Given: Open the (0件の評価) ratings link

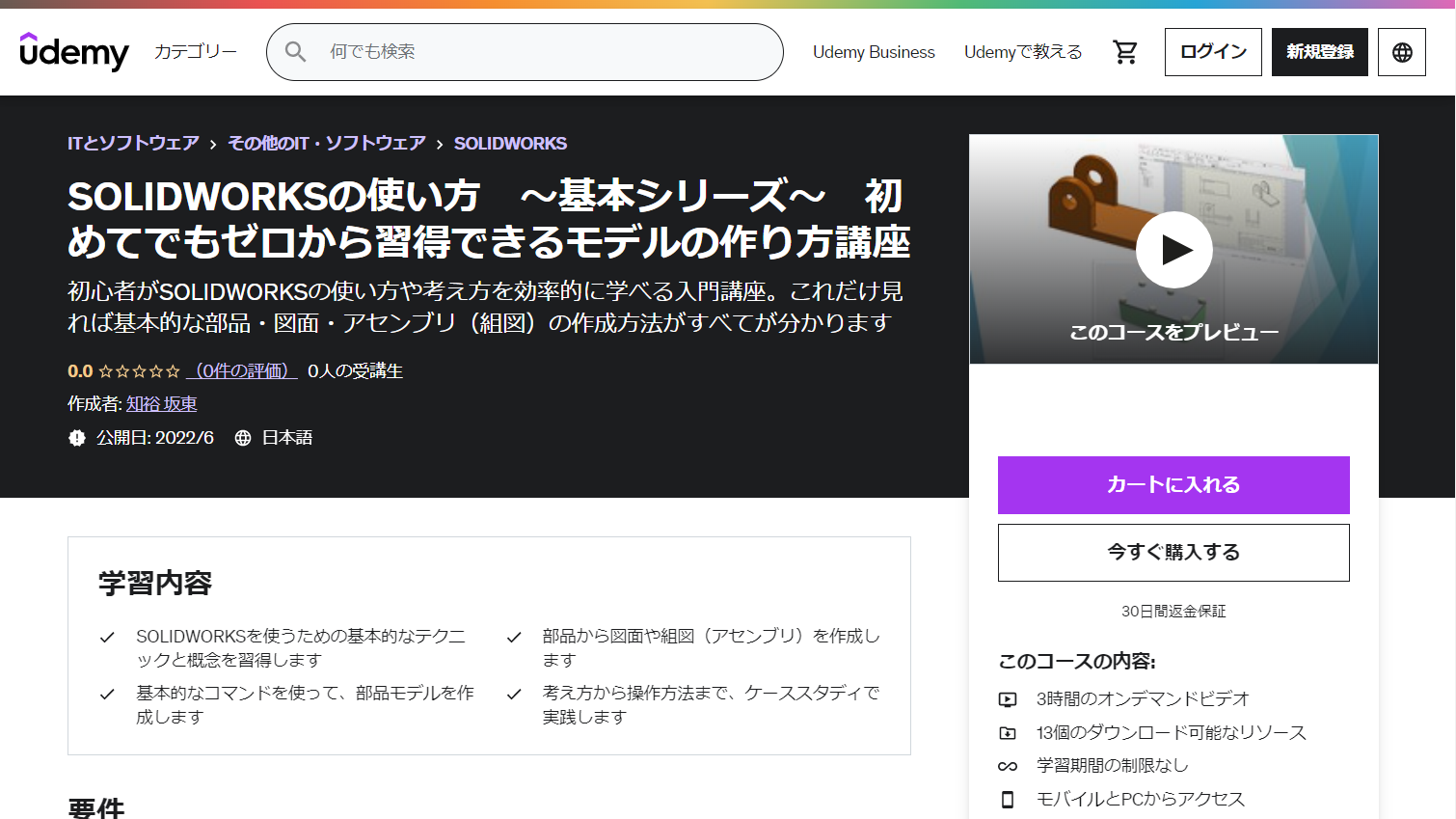Looking at the screenshot, I should pos(241,370).
